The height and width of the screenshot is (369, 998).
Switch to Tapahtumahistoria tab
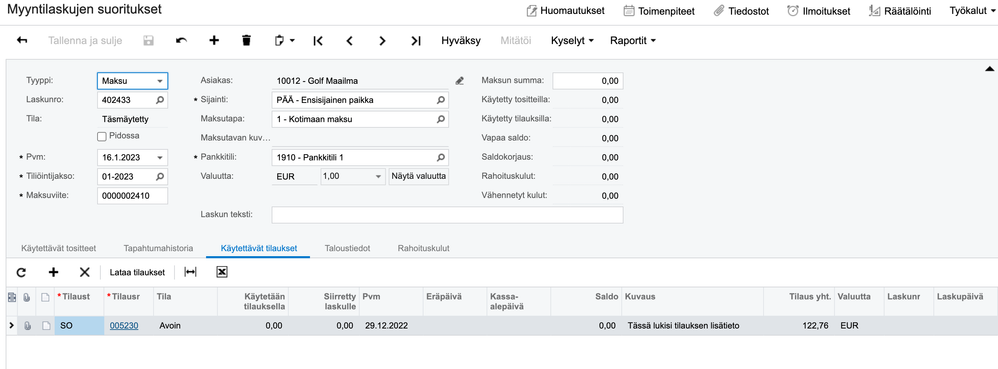click(x=158, y=248)
